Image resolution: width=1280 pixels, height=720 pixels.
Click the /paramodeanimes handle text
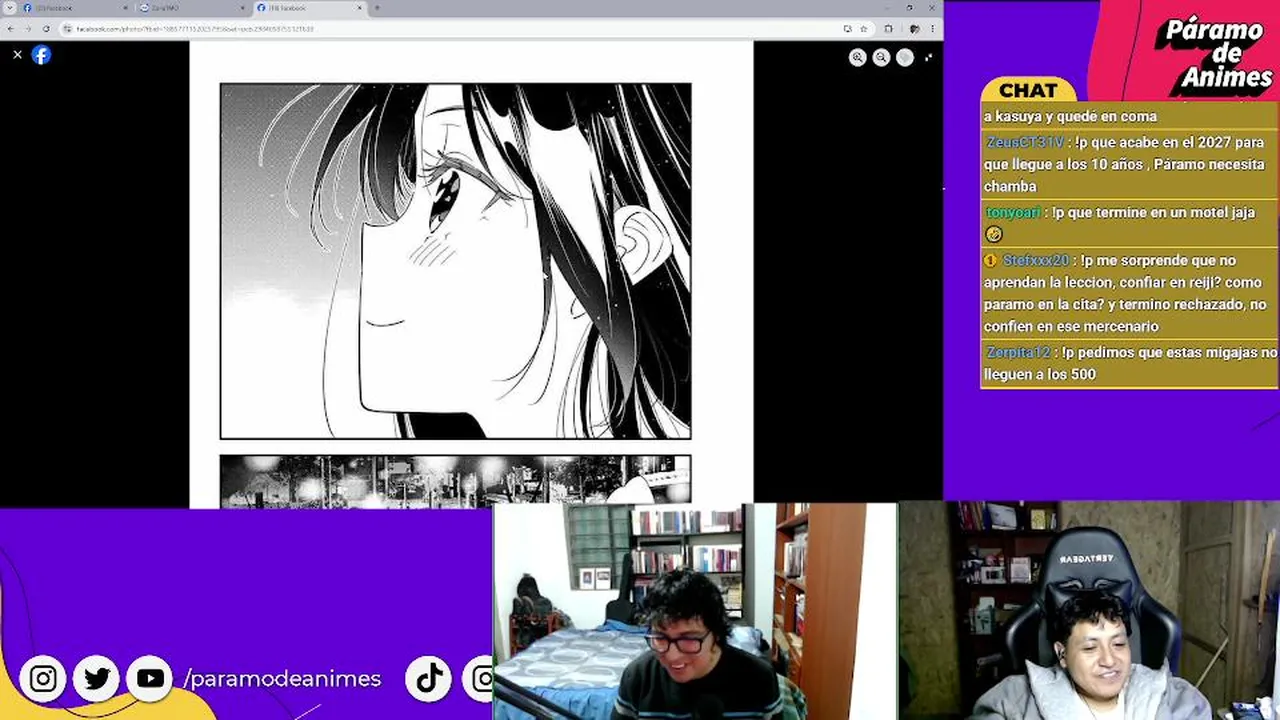(x=282, y=679)
